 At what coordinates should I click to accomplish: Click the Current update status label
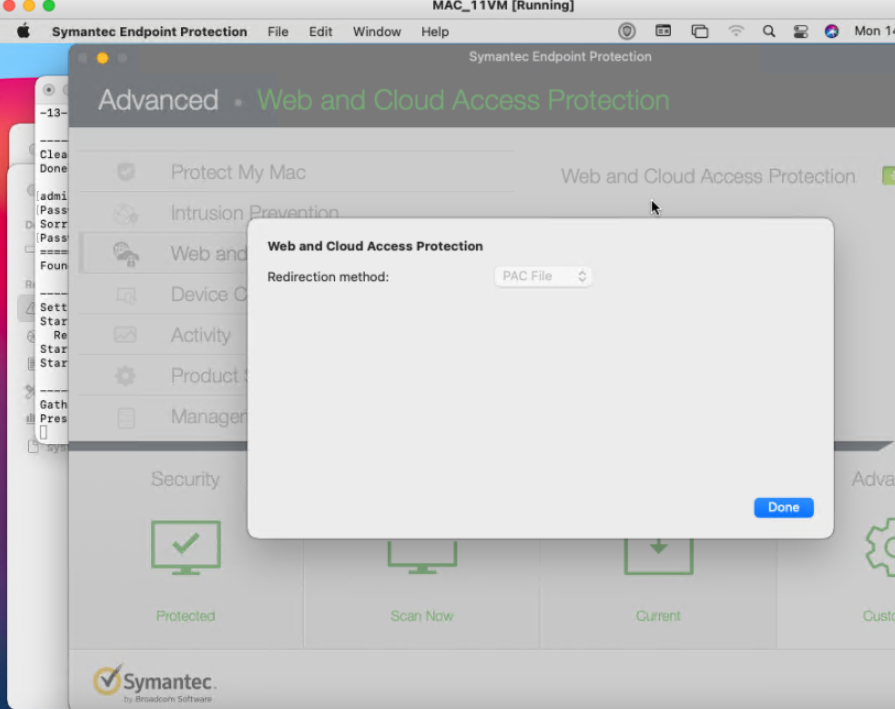pos(658,616)
